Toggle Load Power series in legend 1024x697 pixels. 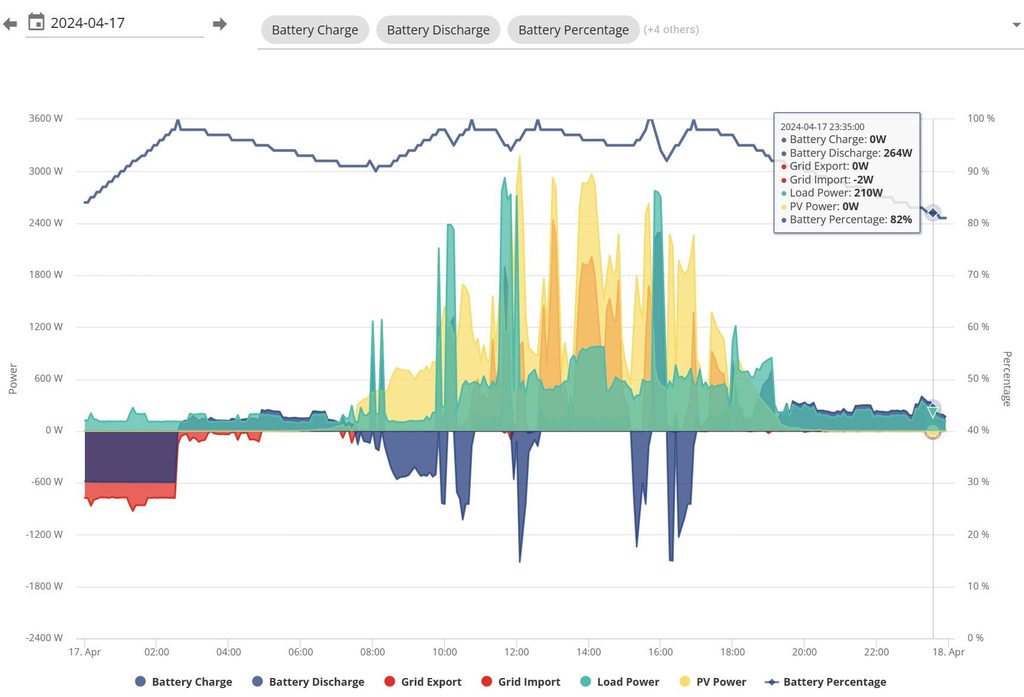tap(618, 682)
